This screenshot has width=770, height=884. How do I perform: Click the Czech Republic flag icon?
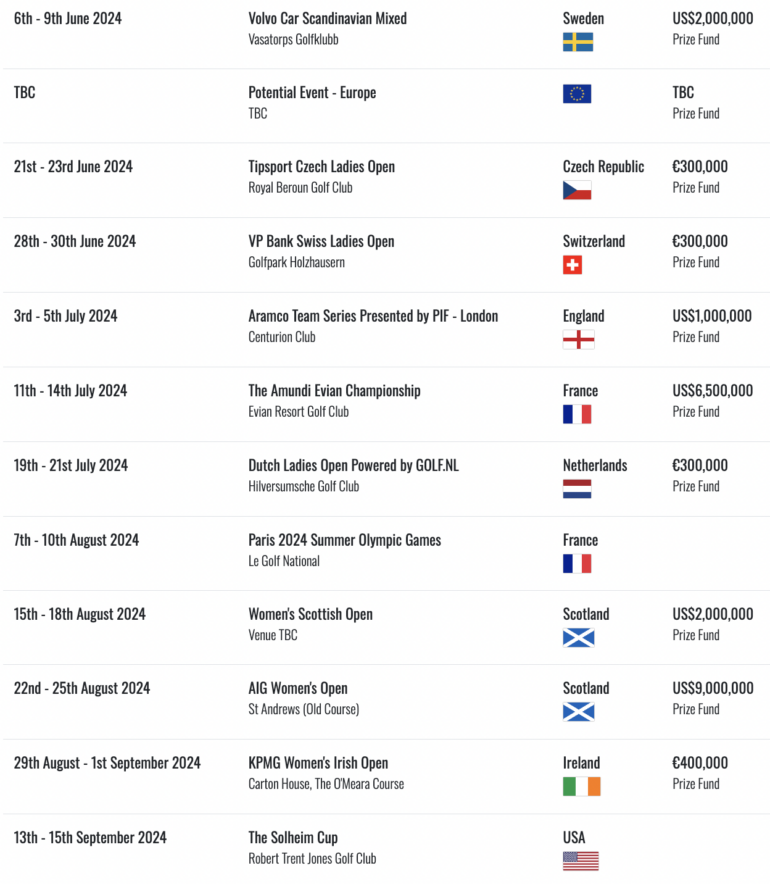(x=577, y=191)
